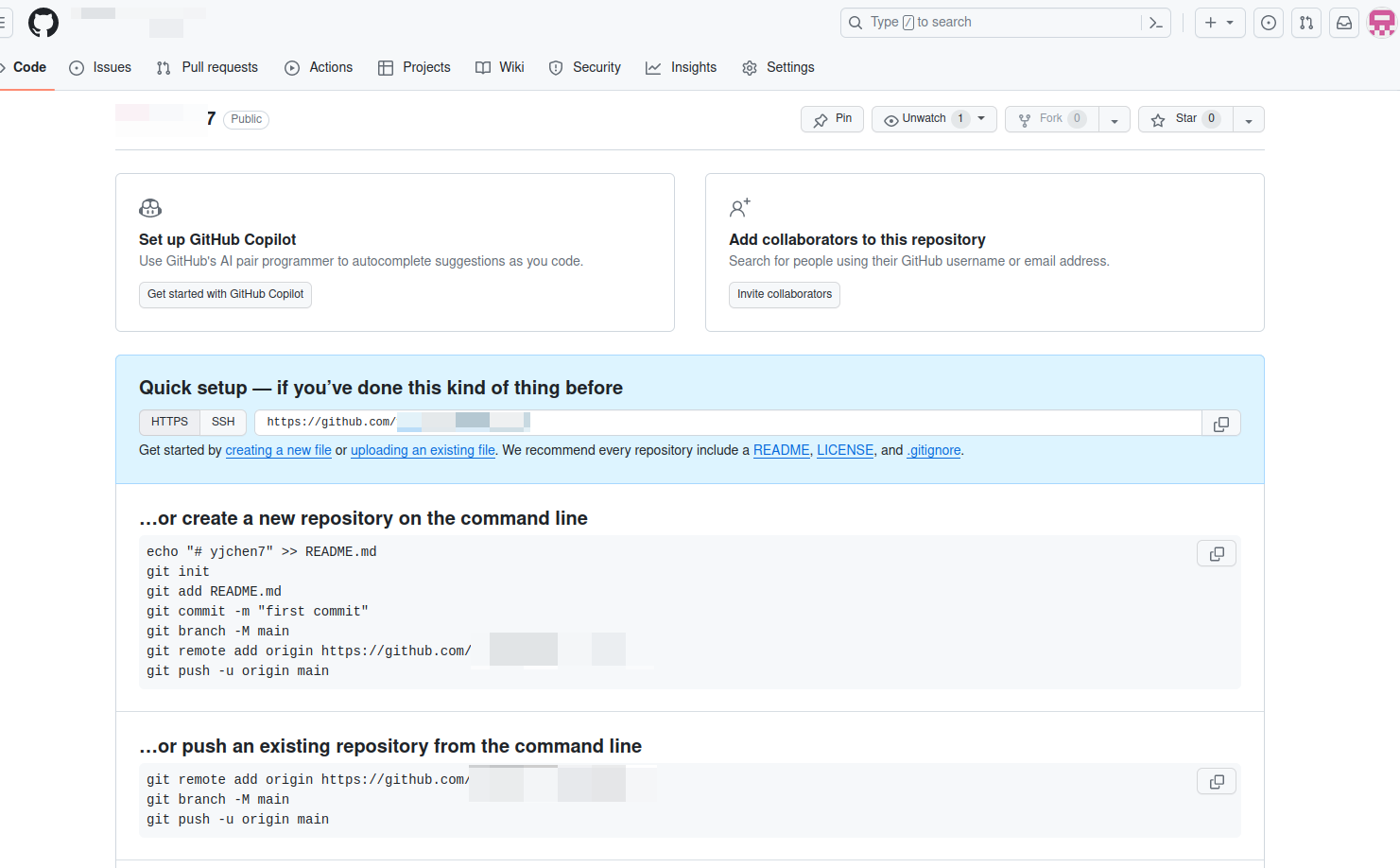View the Insights tab
1400x868 pixels.
[x=681, y=67]
